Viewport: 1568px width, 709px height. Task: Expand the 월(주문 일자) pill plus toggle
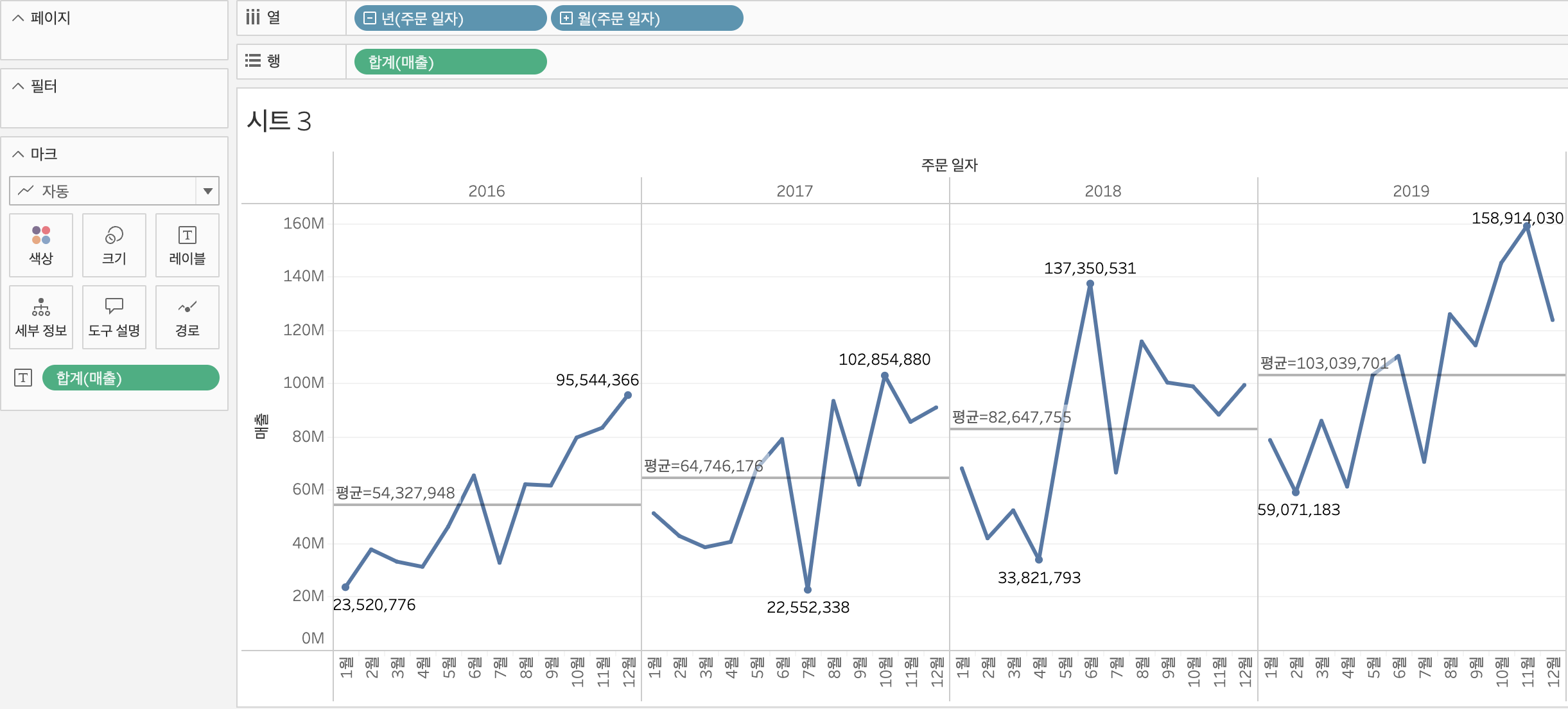click(566, 18)
